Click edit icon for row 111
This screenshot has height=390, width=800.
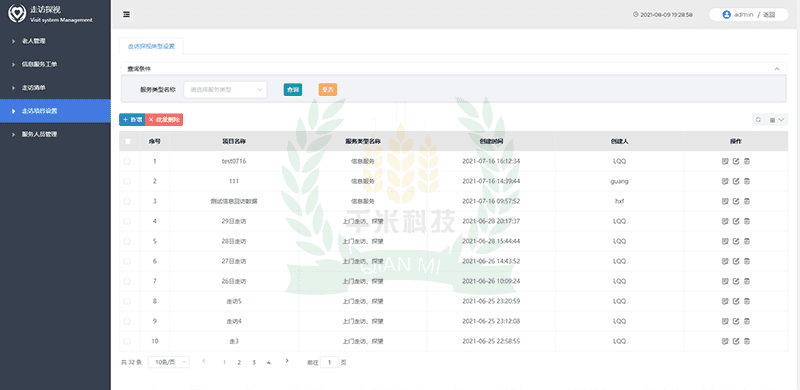pyautogui.click(x=736, y=181)
